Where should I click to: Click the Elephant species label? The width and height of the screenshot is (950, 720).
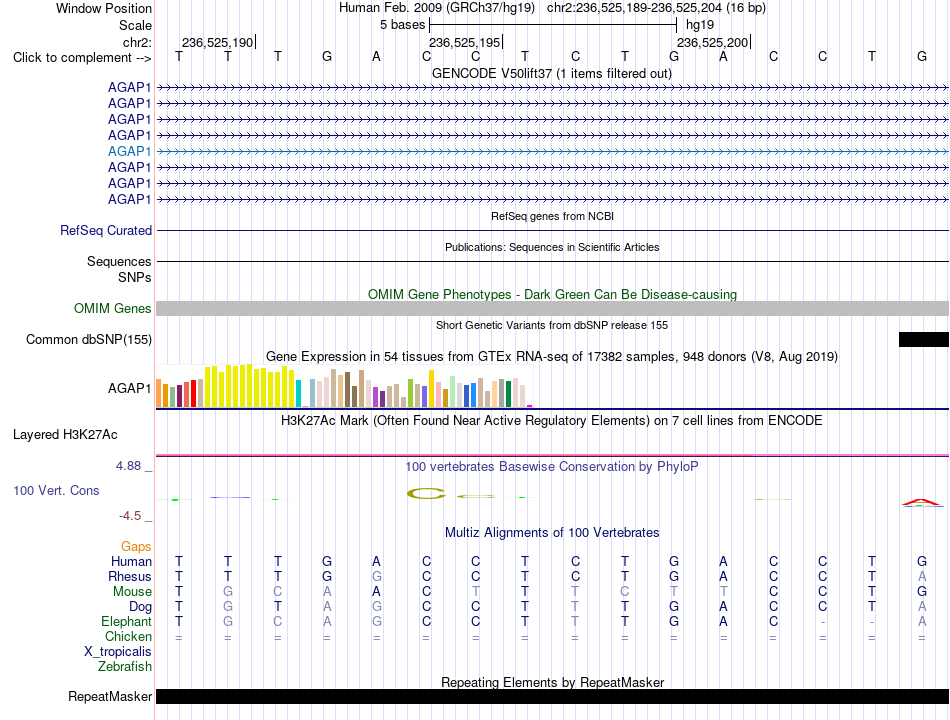[x=126, y=622]
